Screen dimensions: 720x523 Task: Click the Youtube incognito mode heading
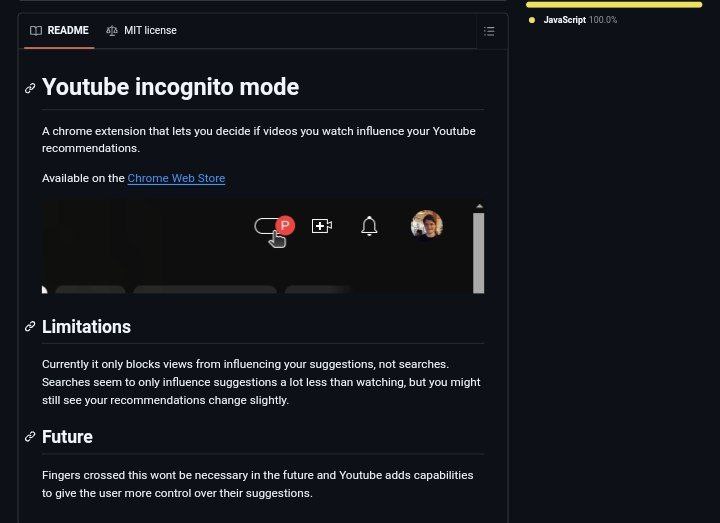pos(170,87)
